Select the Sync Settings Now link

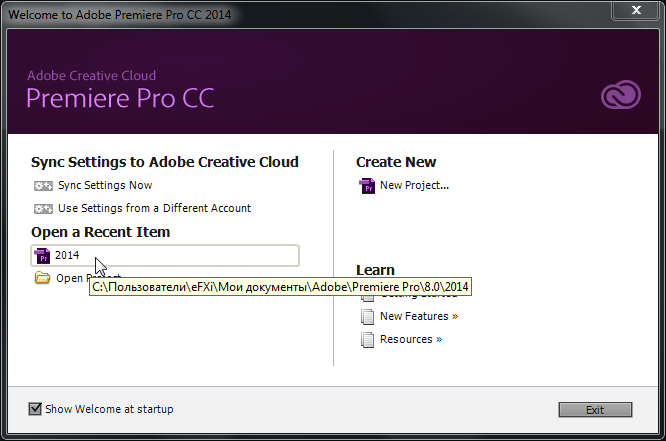point(105,185)
